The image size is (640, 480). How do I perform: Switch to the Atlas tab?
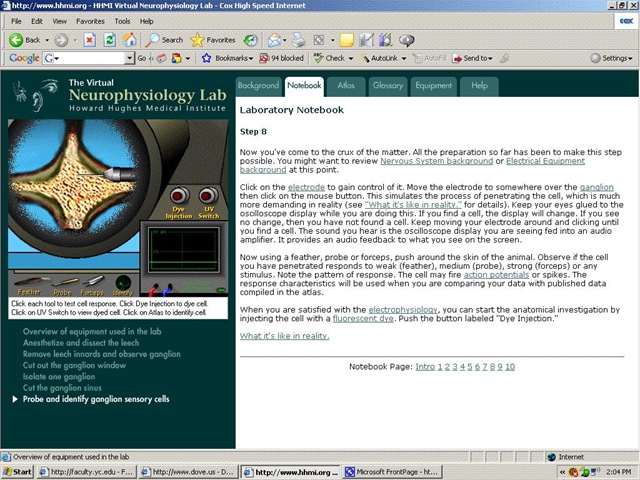[346, 86]
